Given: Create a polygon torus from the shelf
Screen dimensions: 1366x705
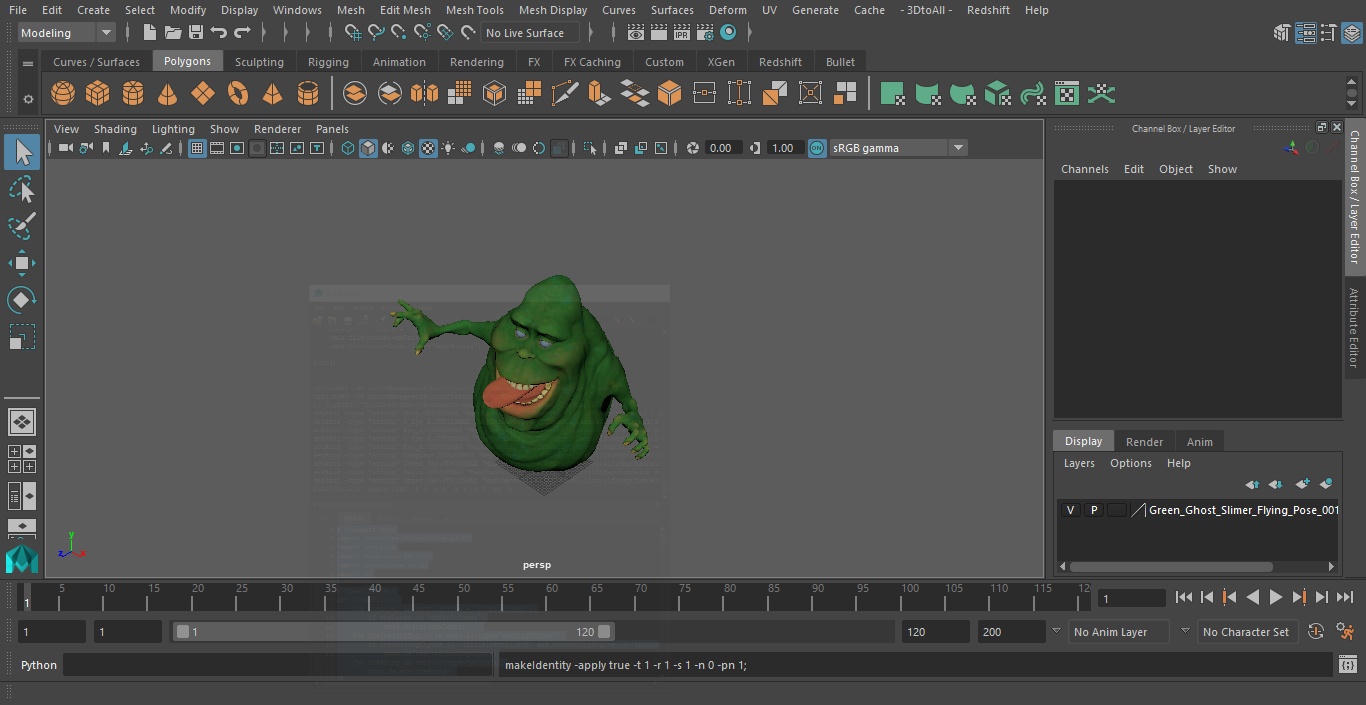Looking at the screenshot, I should pyautogui.click(x=238, y=94).
